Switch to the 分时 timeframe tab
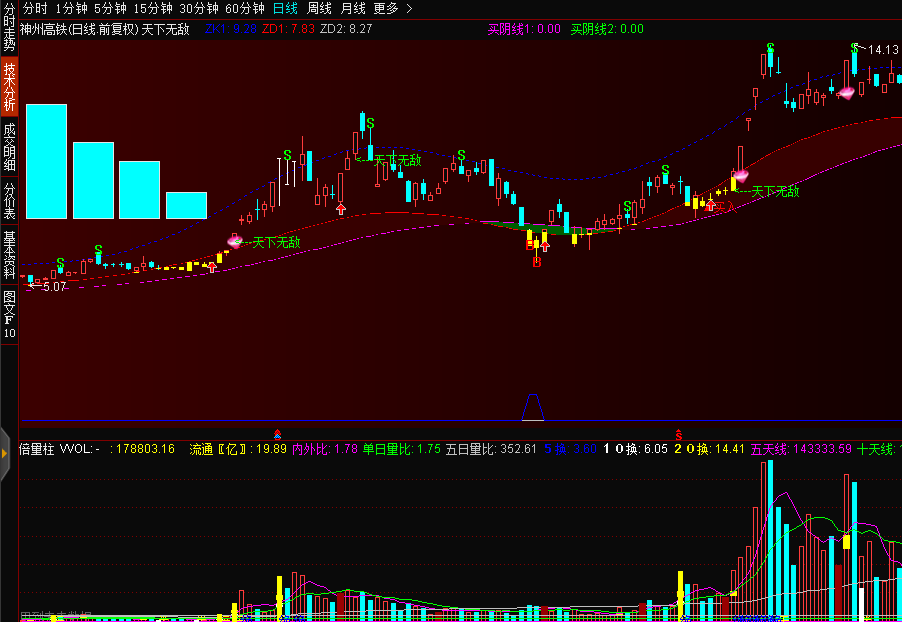 (35, 9)
